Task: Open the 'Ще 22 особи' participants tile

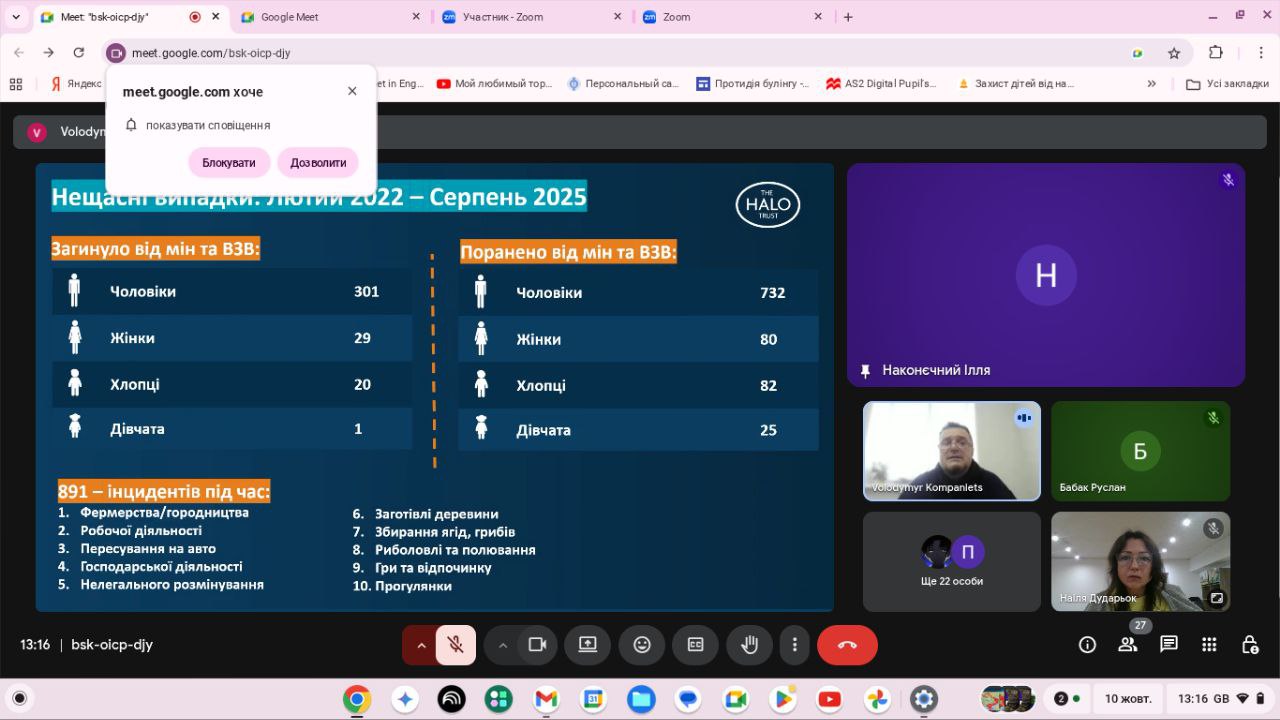Action: pos(951,561)
